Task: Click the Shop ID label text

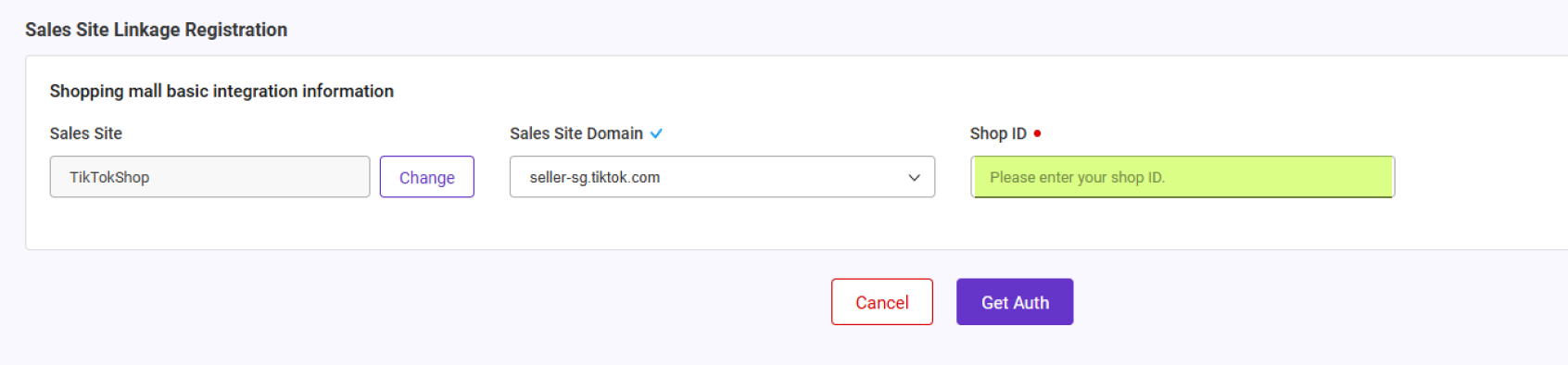Action: [x=998, y=133]
